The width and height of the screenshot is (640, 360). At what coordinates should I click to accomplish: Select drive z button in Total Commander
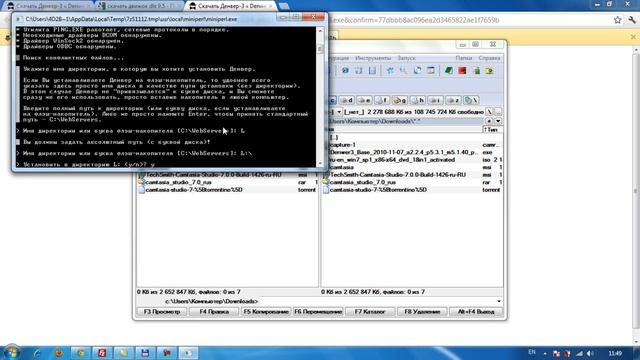(453, 100)
